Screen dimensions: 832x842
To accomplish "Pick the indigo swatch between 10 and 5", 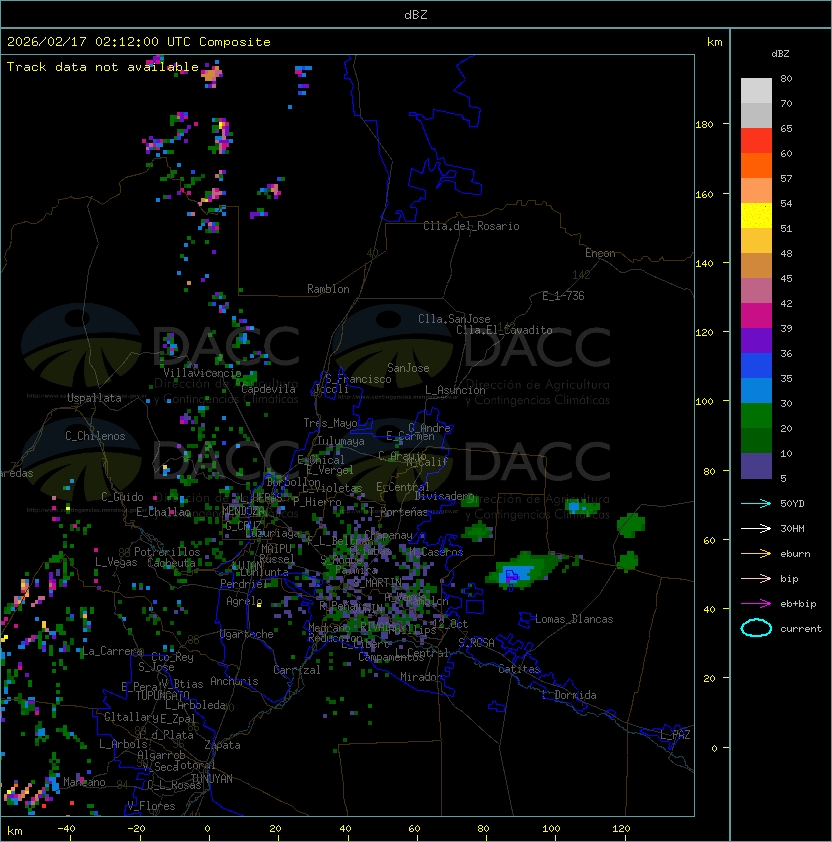I will coord(756,465).
